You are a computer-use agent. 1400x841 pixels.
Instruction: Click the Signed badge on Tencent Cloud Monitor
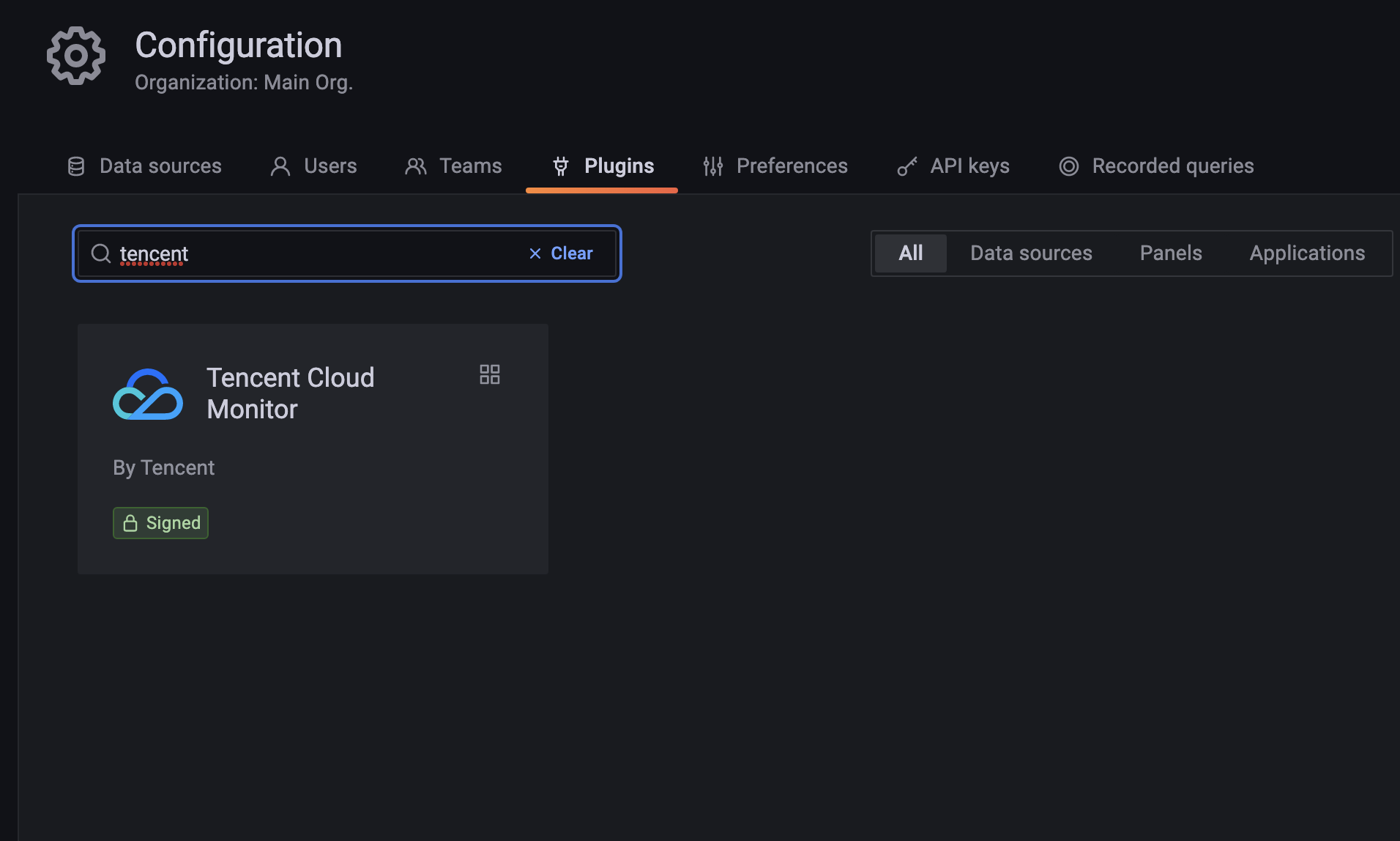point(160,522)
